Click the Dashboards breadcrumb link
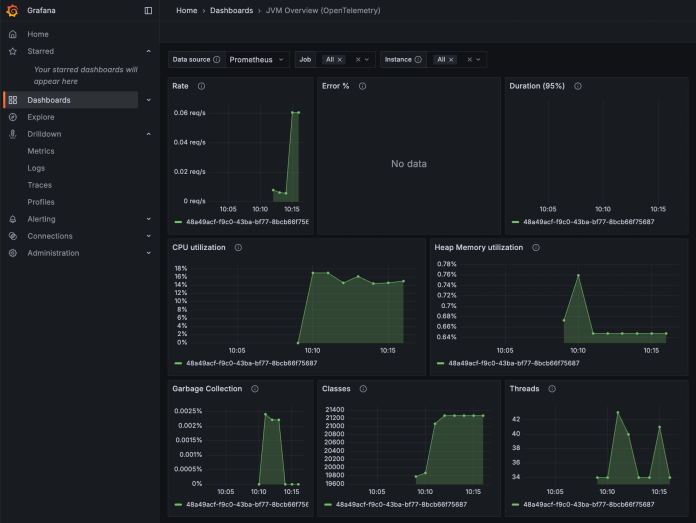Image resolution: width=696 pixels, height=523 pixels. point(231,10)
